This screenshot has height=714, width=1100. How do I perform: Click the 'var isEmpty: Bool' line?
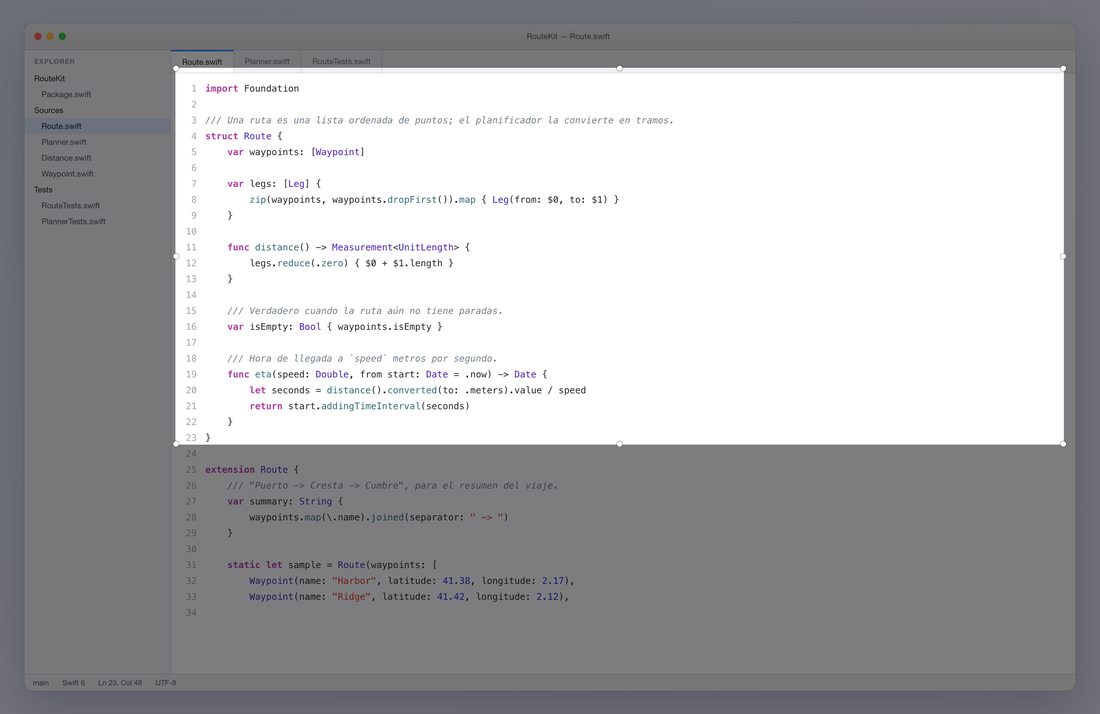(x=335, y=327)
